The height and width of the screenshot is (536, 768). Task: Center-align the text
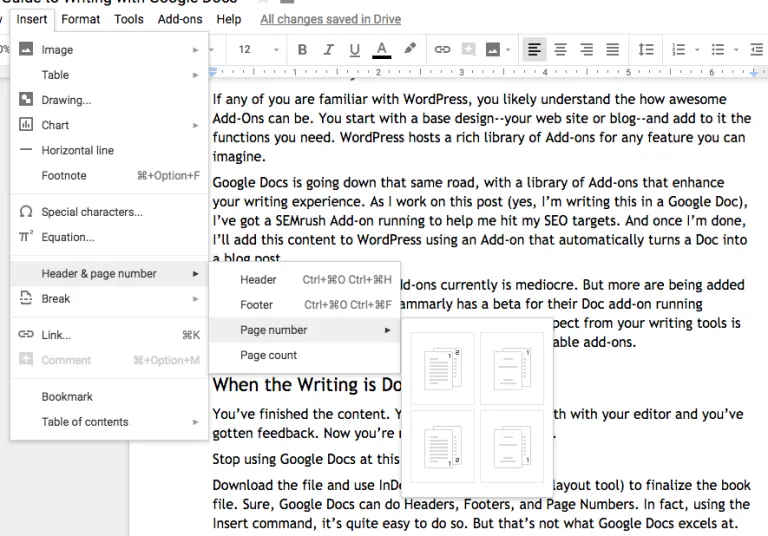pyautogui.click(x=560, y=49)
